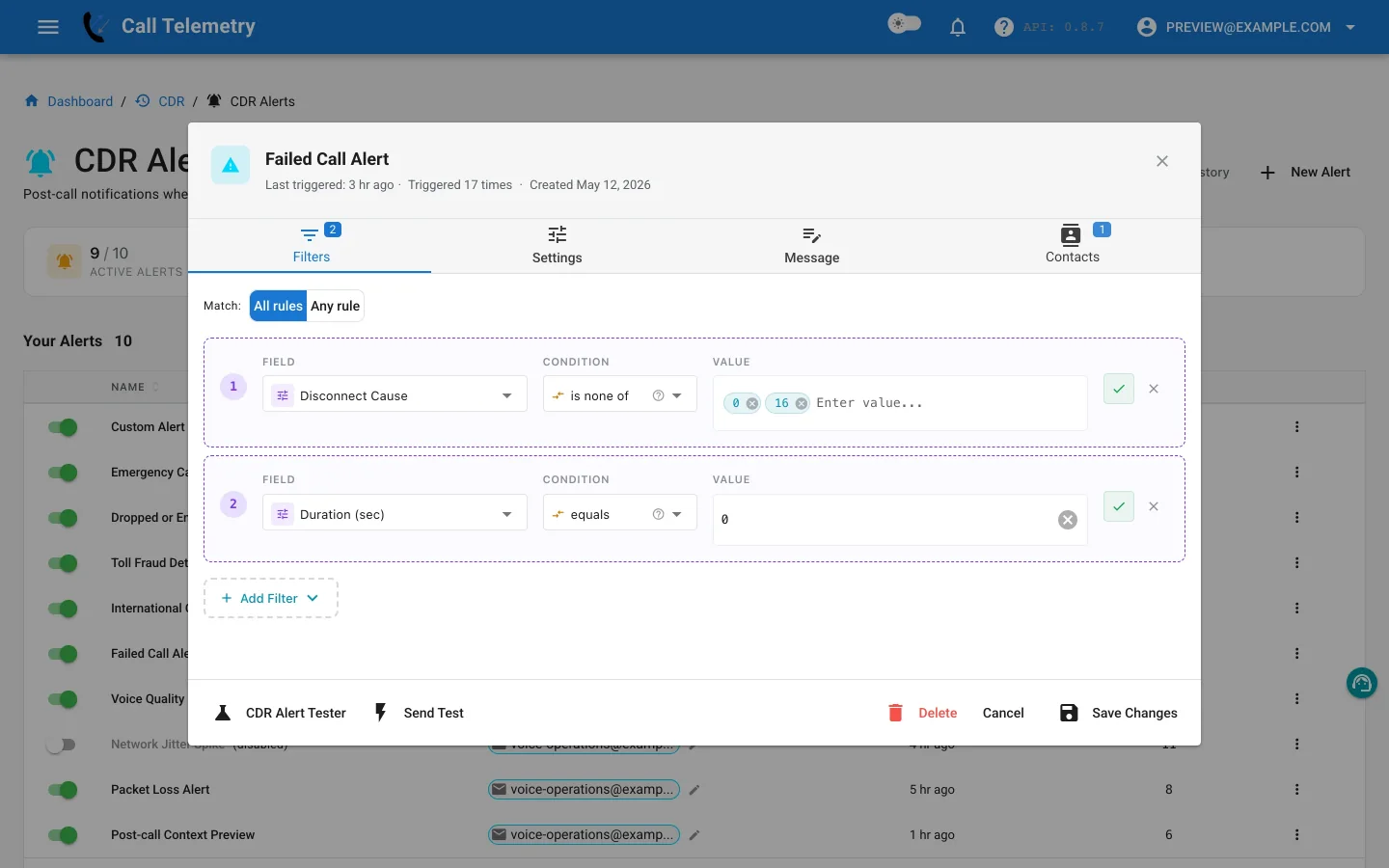Click the Enter value input field

(x=947, y=403)
